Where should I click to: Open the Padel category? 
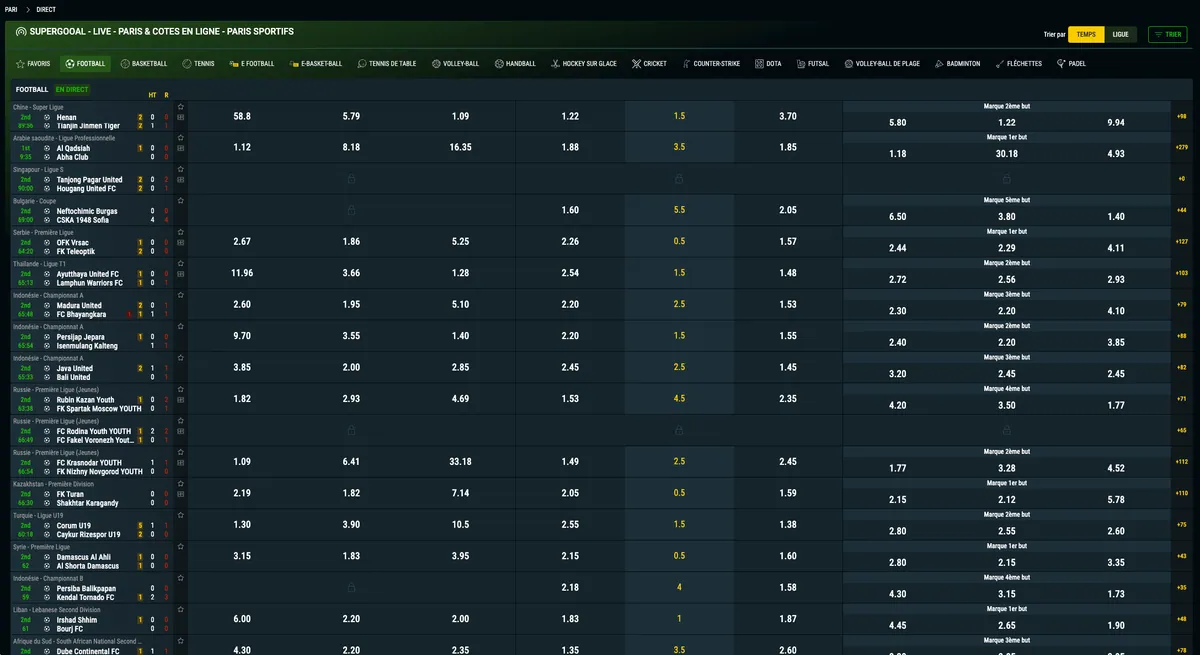(x=1070, y=64)
